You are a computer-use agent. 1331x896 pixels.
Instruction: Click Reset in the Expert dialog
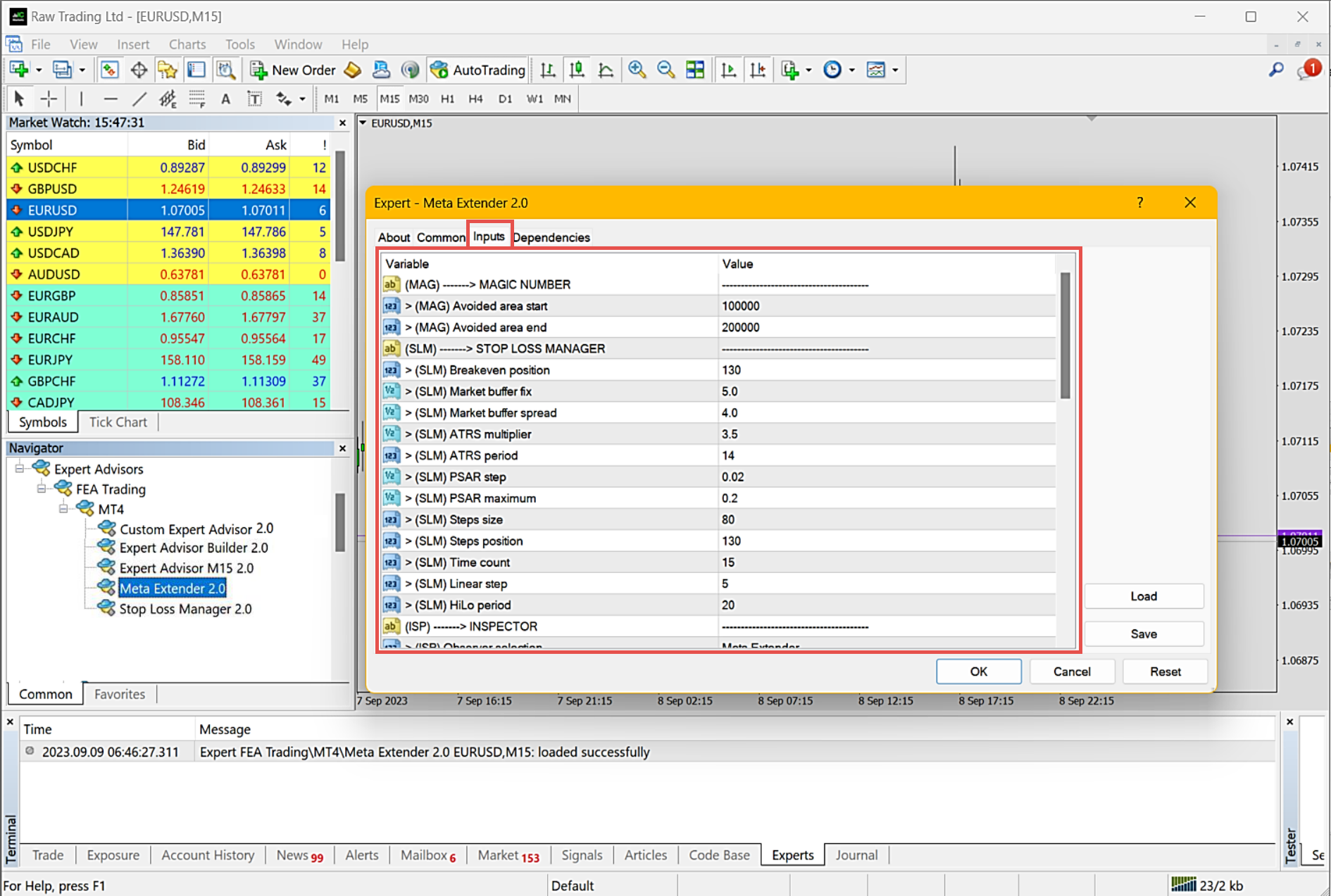coord(1166,671)
